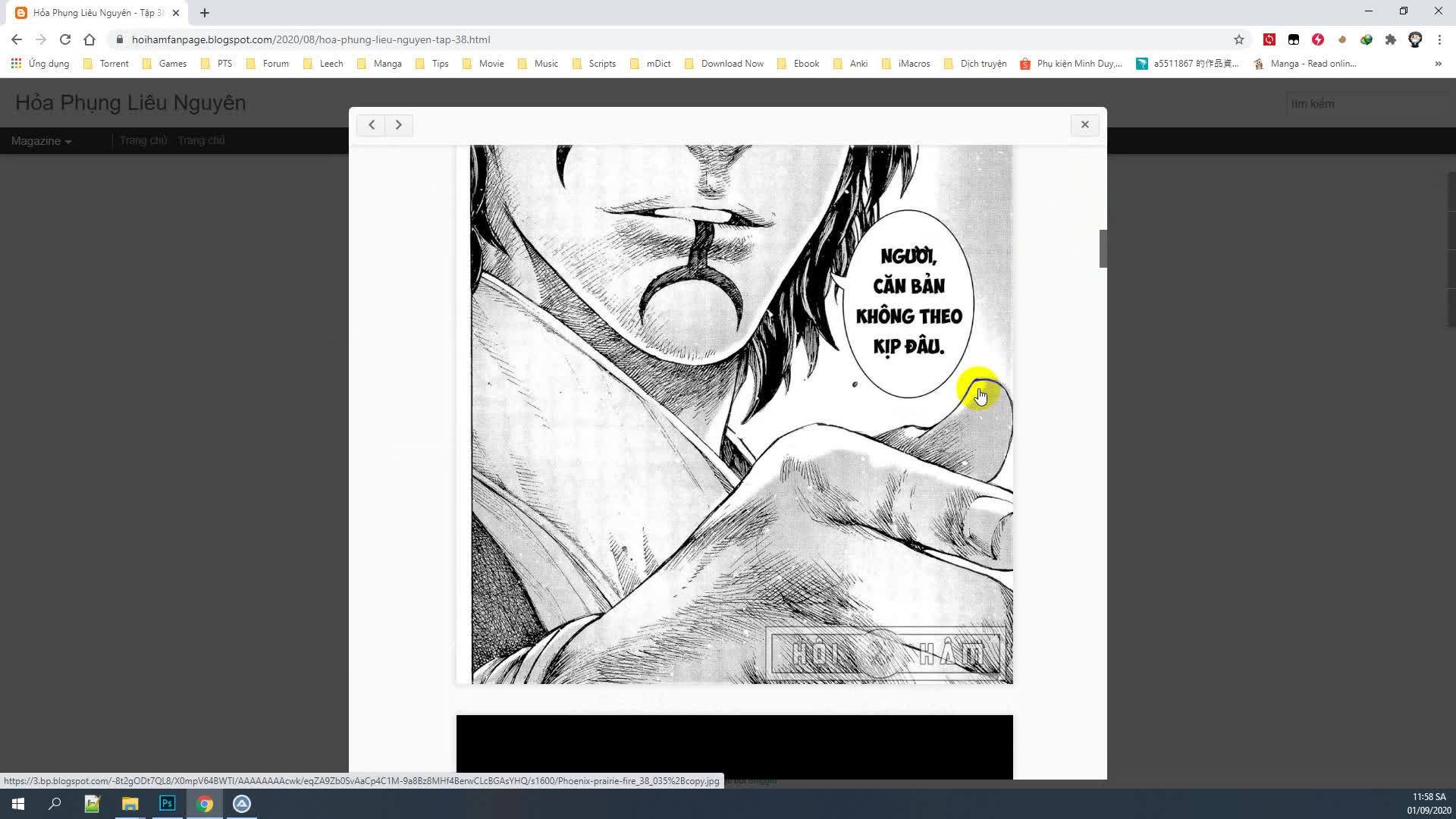Open Phụ kiện Minh Duy bookmark
This screenshot has width=1456, height=819.
pos(1071,64)
